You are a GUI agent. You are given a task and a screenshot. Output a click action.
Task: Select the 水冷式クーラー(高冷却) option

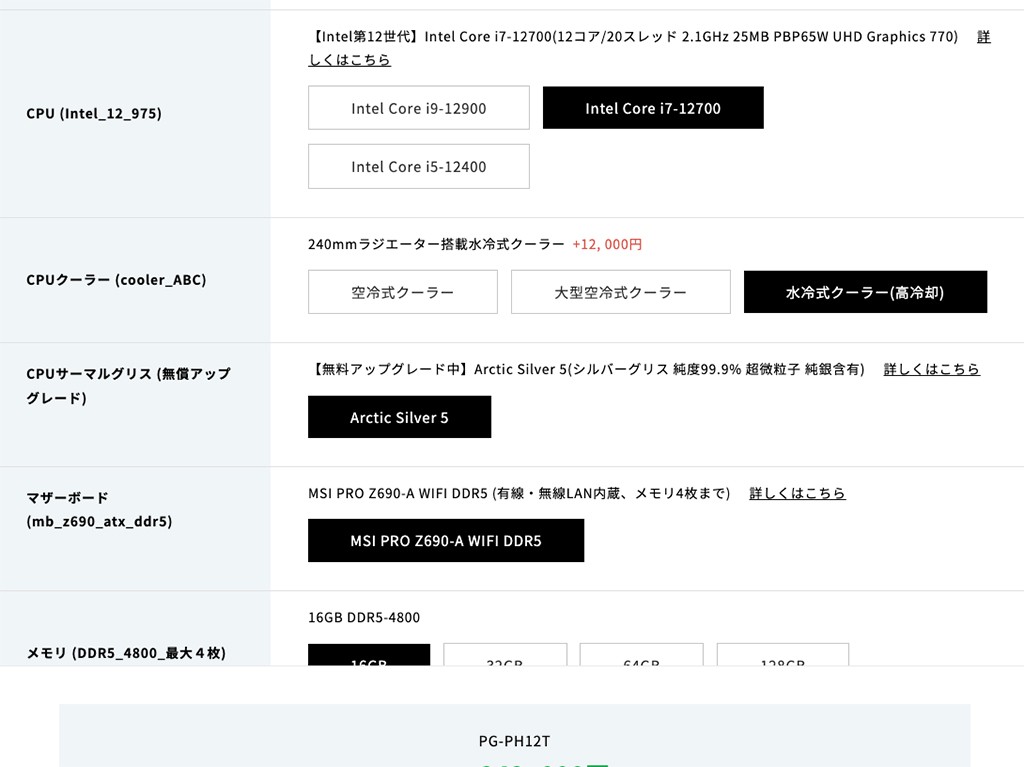pyautogui.click(x=865, y=292)
